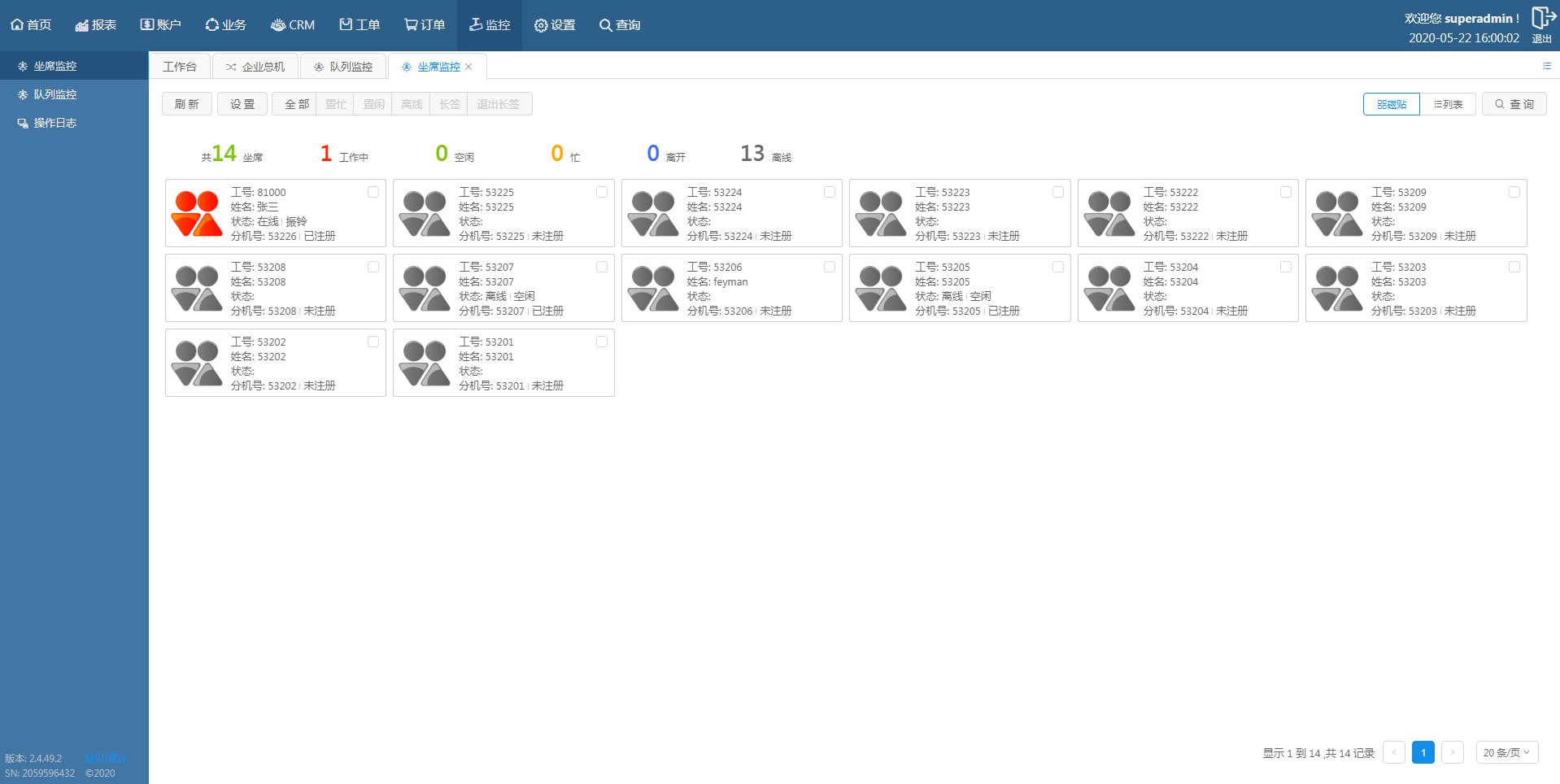Expand the 报表 top navigation menu
This screenshot has width=1560, height=784.
pos(96,25)
